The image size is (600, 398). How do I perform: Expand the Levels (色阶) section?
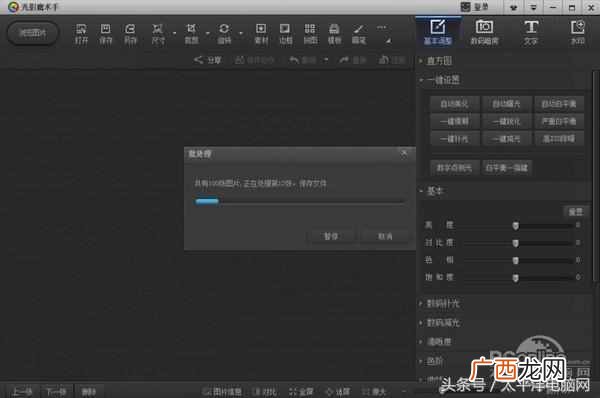point(421,361)
